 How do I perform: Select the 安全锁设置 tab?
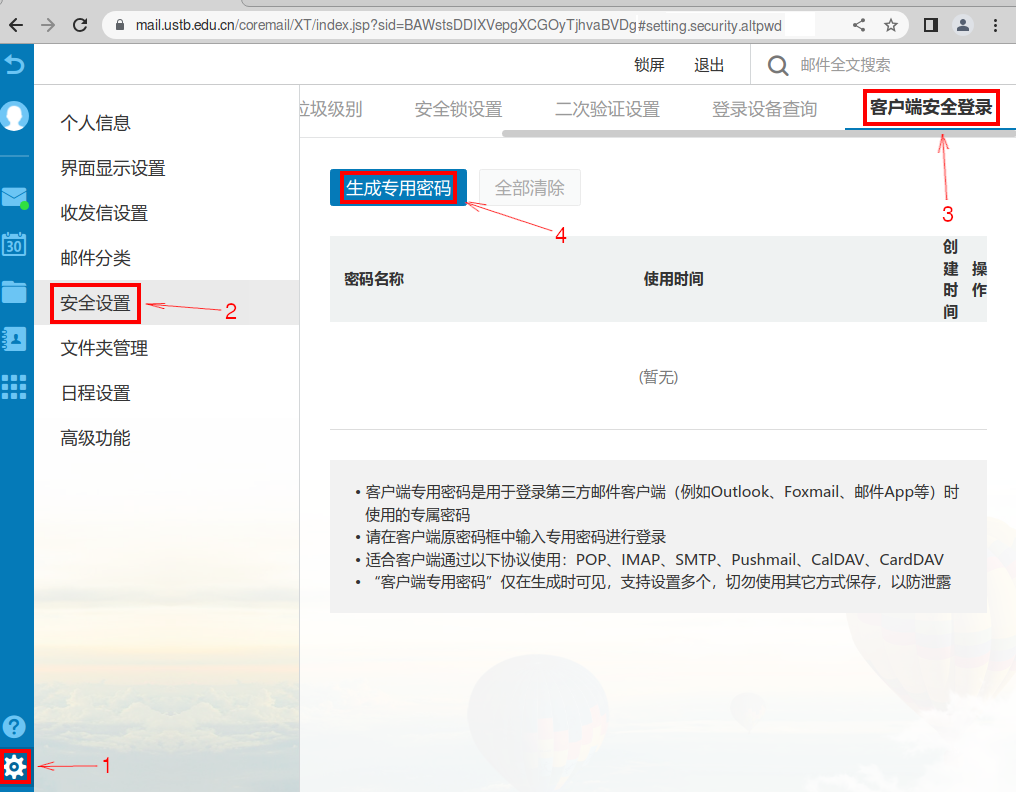point(458,109)
